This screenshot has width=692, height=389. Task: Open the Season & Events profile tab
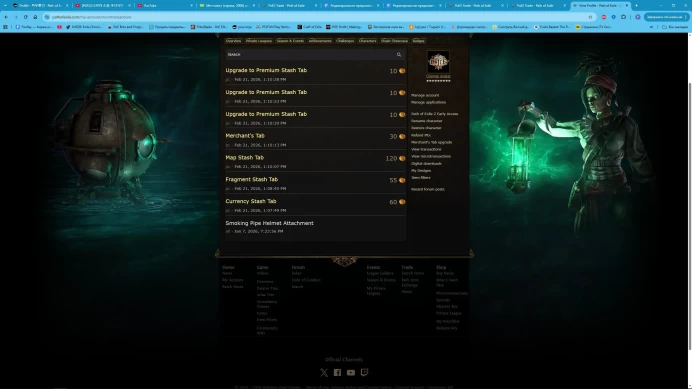290,41
